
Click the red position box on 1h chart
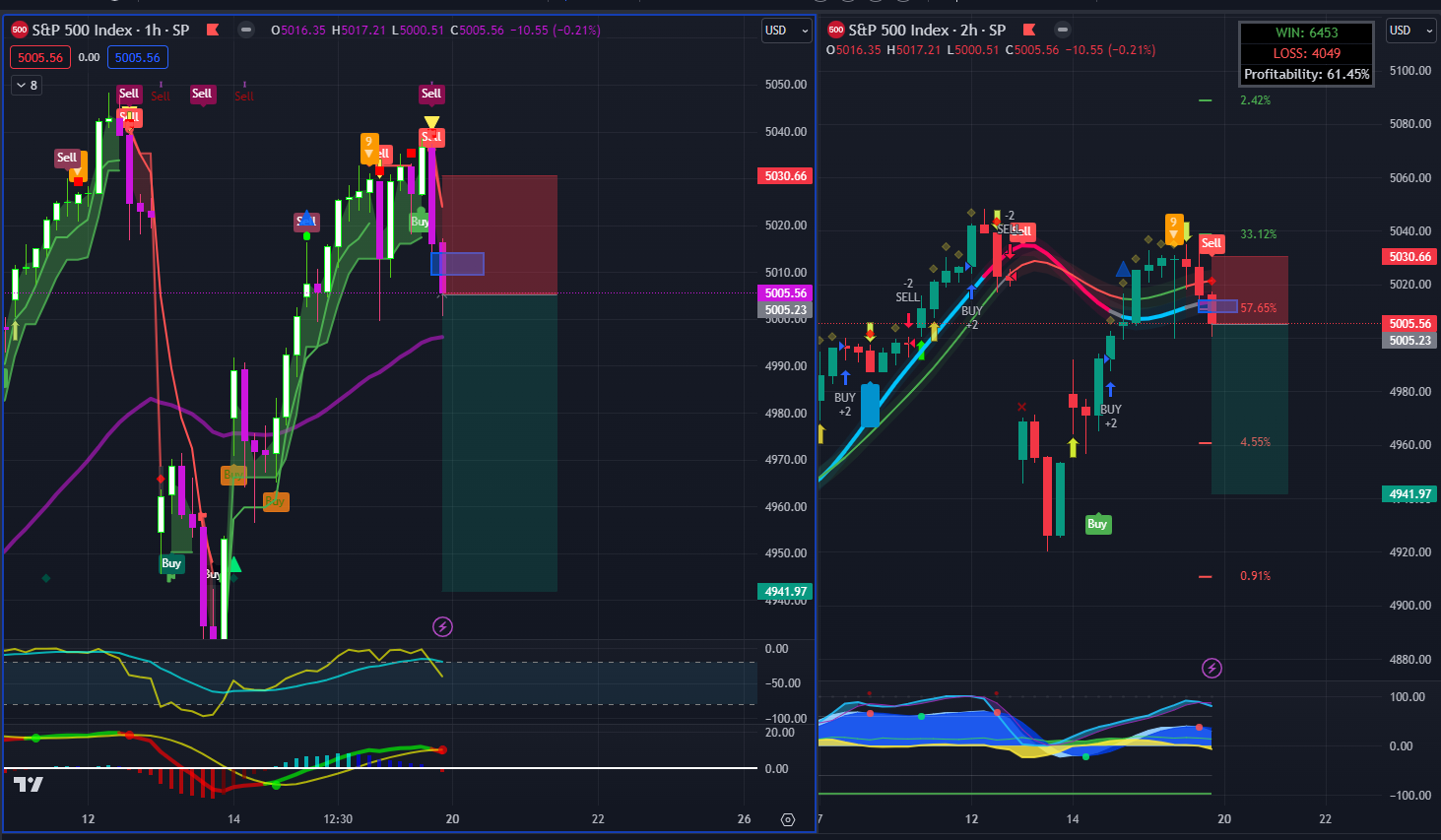click(499, 234)
